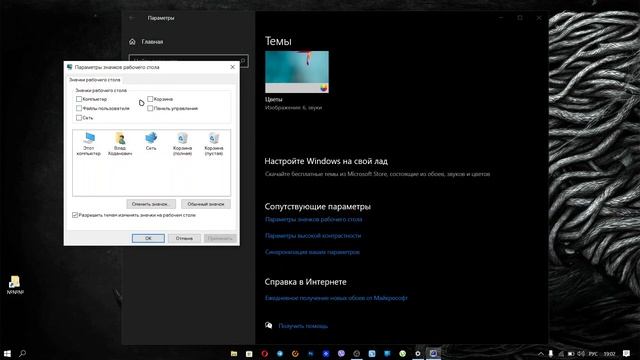Viewport: 640px width, 360px height.
Task: Select the Корзина (пустая) icon
Action: (213, 144)
